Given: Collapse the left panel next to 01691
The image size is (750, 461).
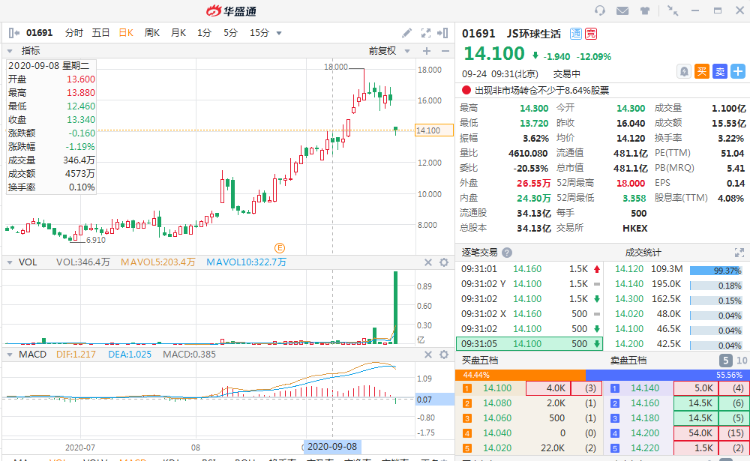Looking at the screenshot, I should click(x=14, y=33).
